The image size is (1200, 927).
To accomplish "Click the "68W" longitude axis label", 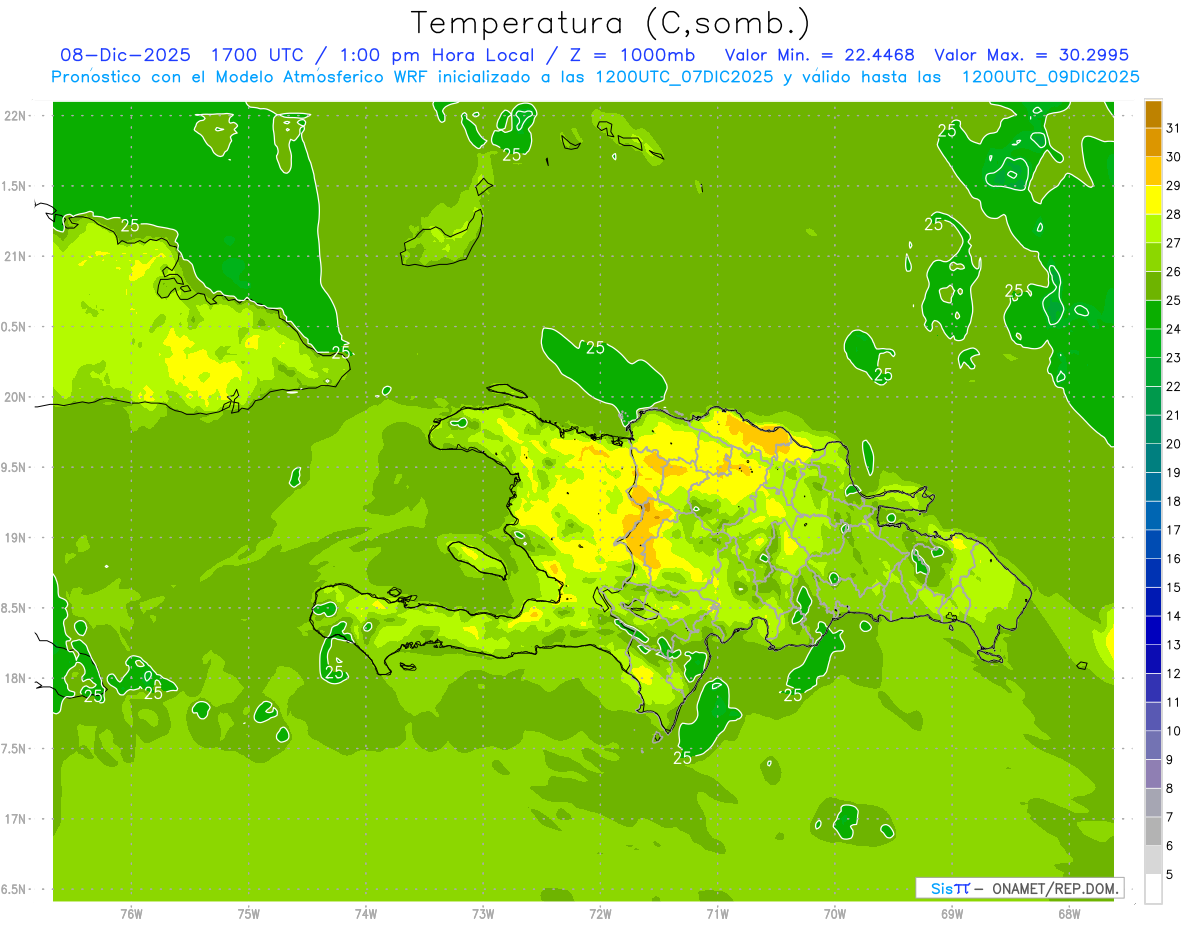I will point(1069,914).
